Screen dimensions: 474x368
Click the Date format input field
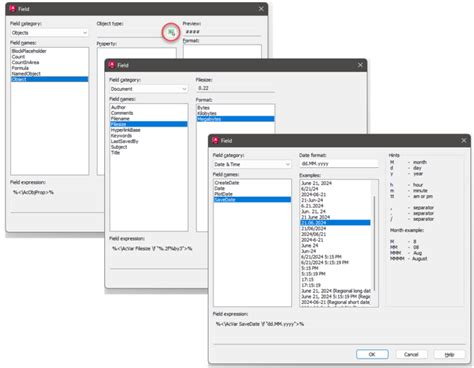point(339,164)
